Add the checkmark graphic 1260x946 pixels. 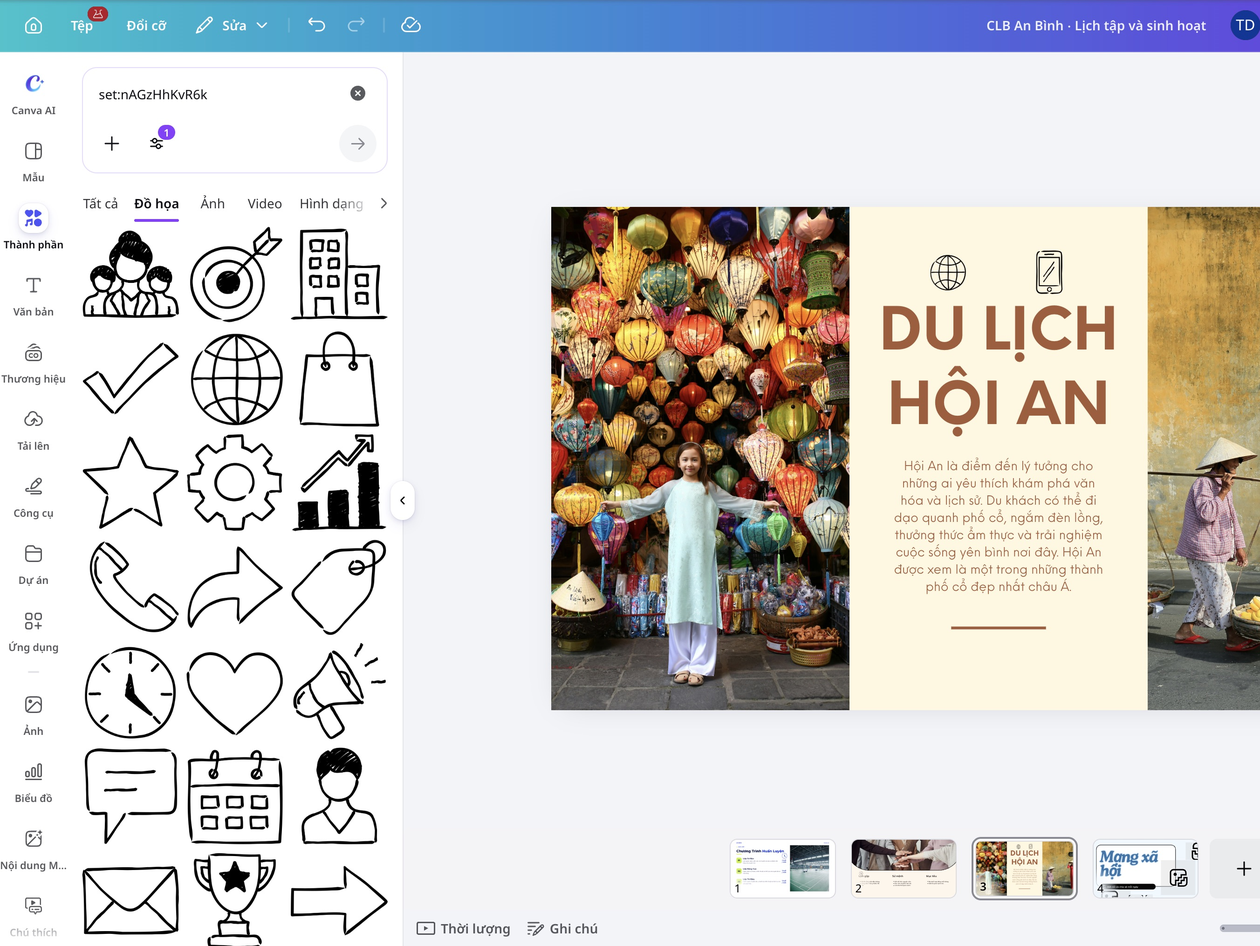(x=130, y=378)
